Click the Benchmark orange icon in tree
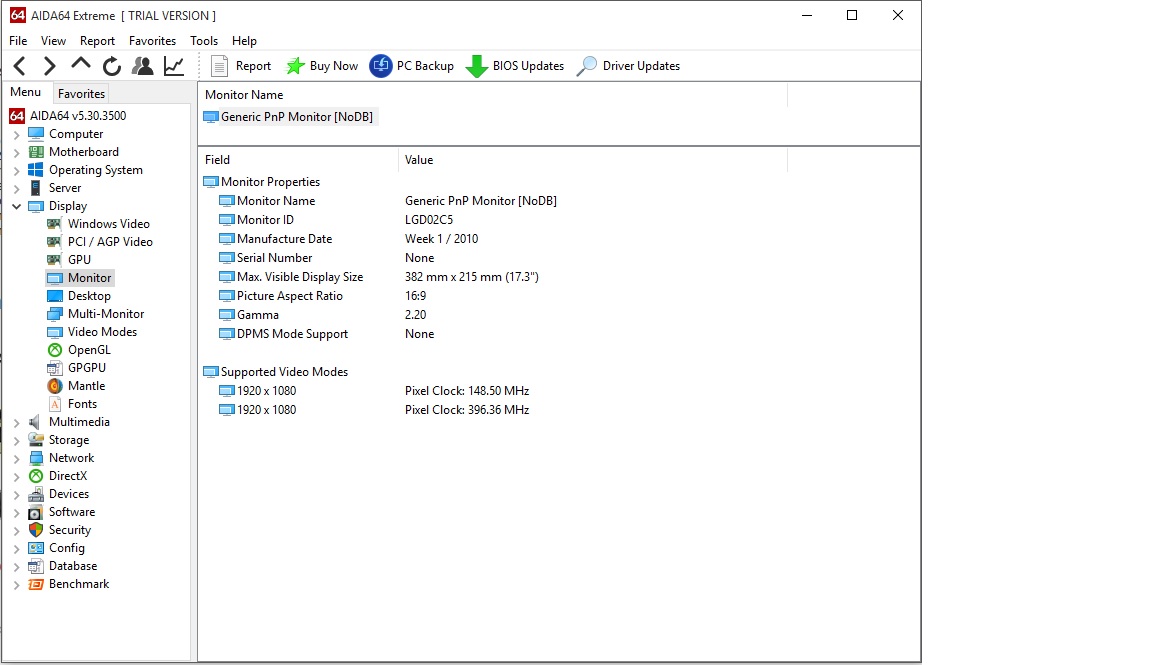The height and width of the screenshot is (665, 1152). (x=35, y=585)
